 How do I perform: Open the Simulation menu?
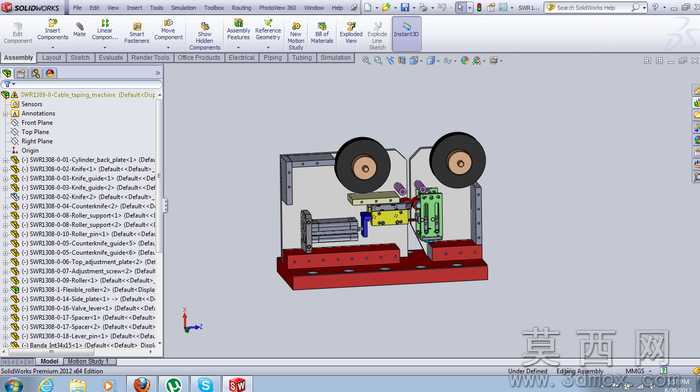click(x=183, y=8)
